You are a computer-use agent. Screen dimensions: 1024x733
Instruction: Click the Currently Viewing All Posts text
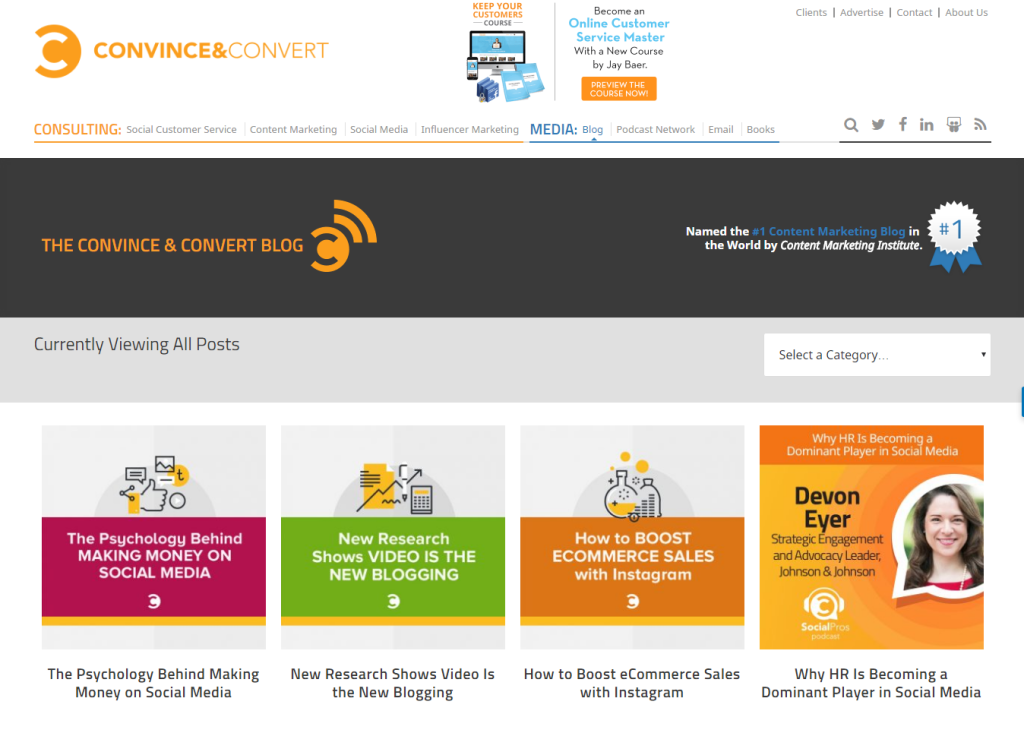136,344
